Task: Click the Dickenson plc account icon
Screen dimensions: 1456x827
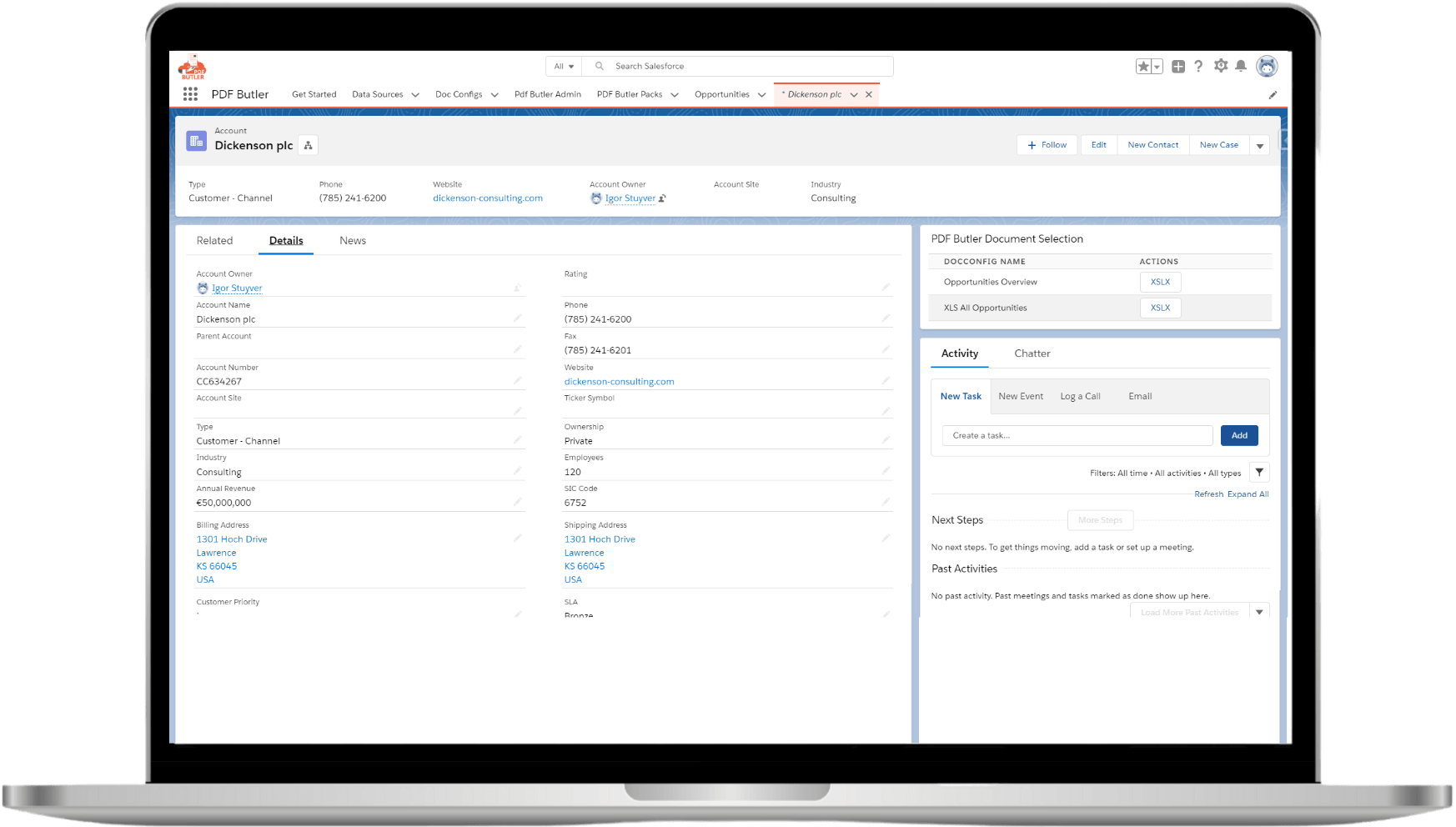Action: [196, 141]
